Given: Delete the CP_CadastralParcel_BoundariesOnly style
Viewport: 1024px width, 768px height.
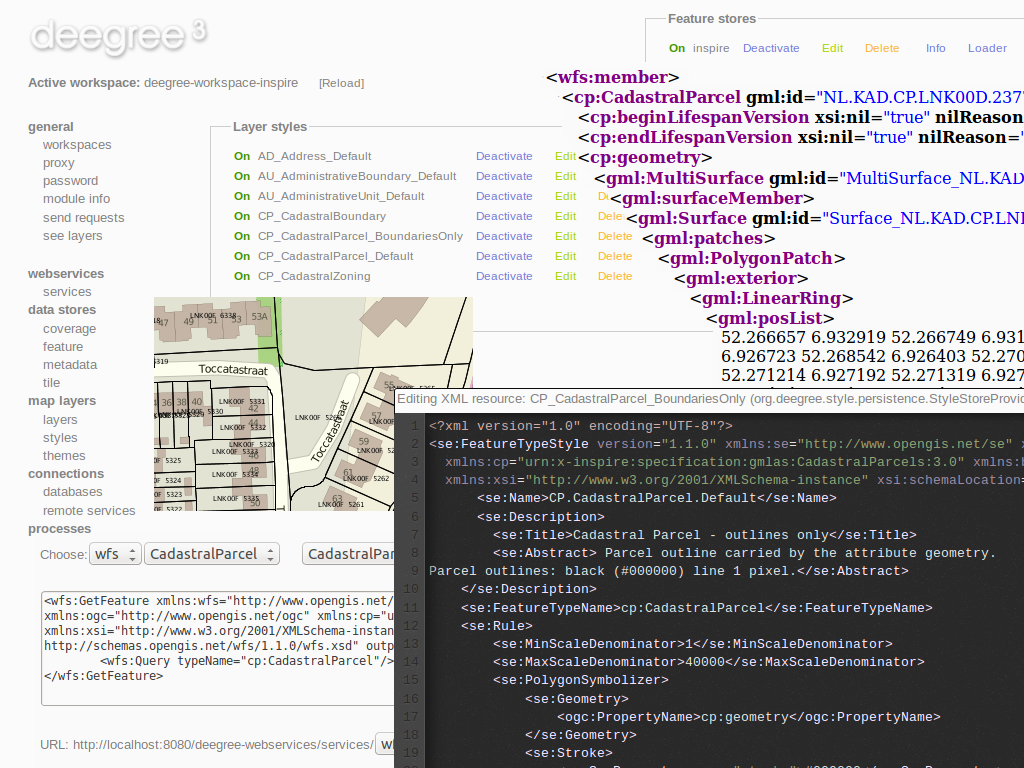Looking at the screenshot, I should 615,236.
